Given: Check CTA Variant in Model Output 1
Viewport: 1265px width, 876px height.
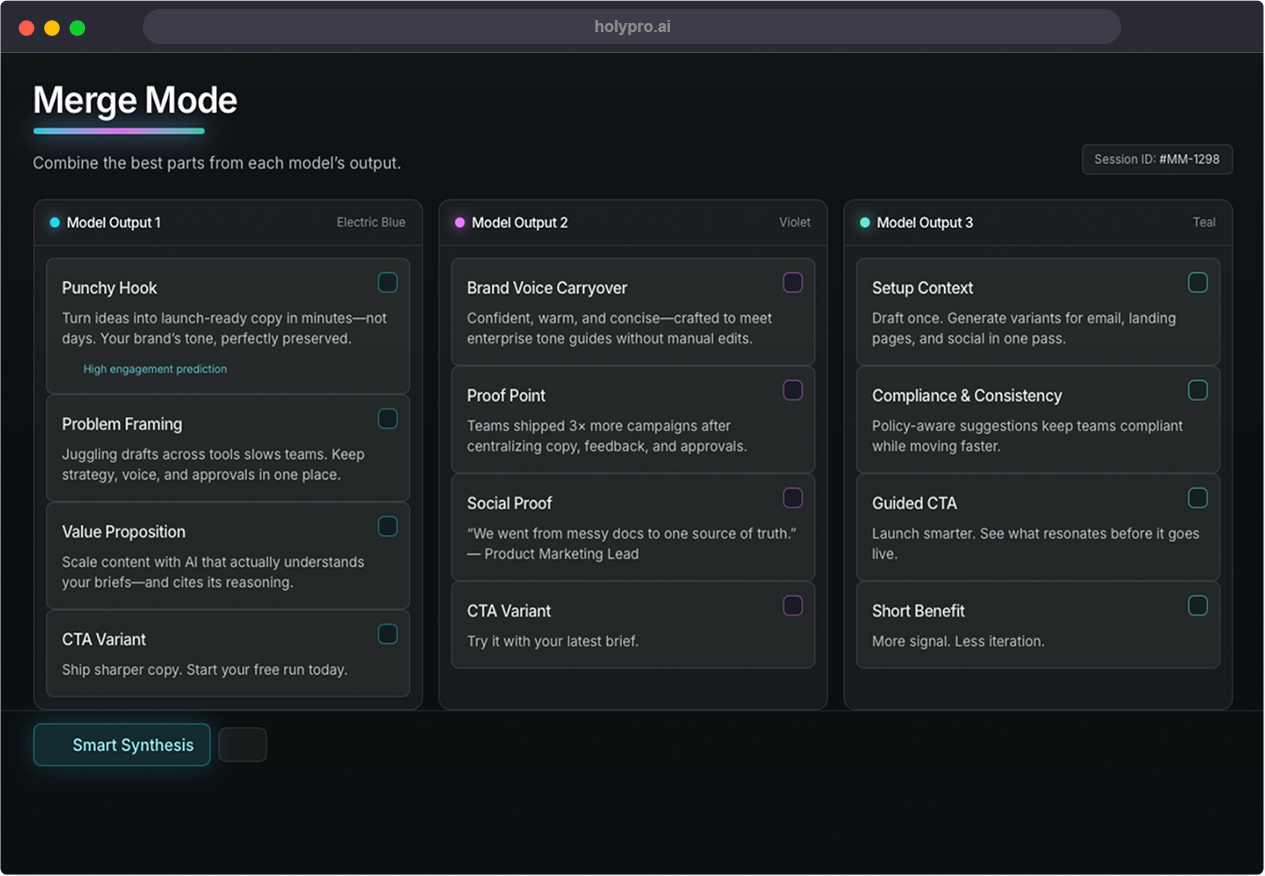Looking at the screenshot, I should 388,634.
